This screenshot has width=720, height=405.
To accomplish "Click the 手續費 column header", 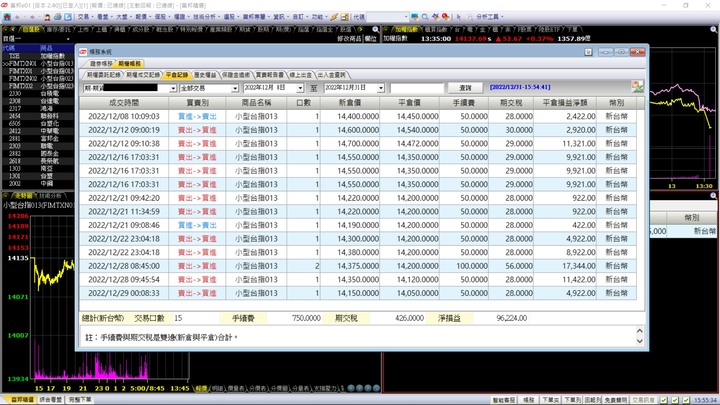I will point(464,103).
